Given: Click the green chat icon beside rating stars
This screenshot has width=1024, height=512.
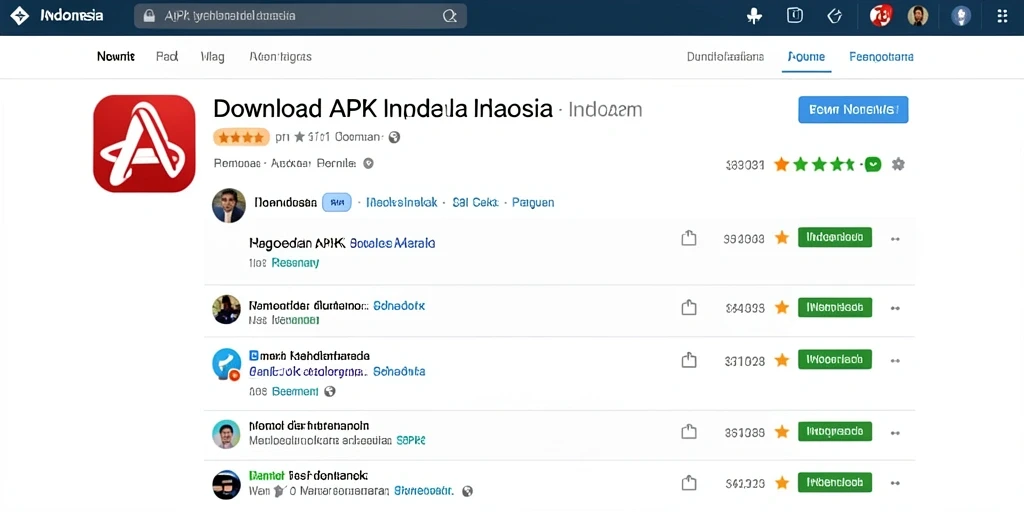Looking at the screenshot, I should [x=872, y=165].
